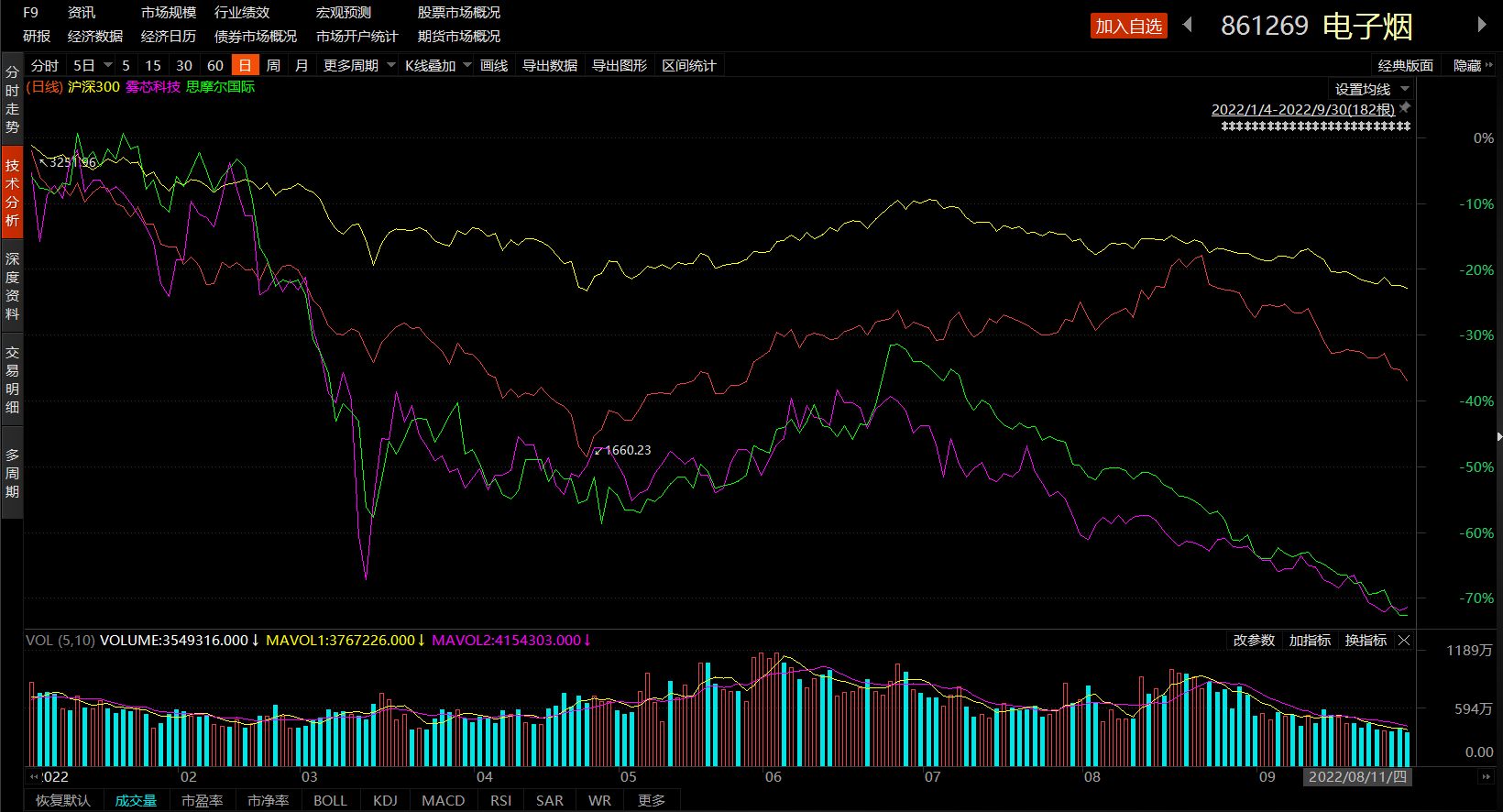Click the pin icon beside date range

click(x=1405, y=108)
